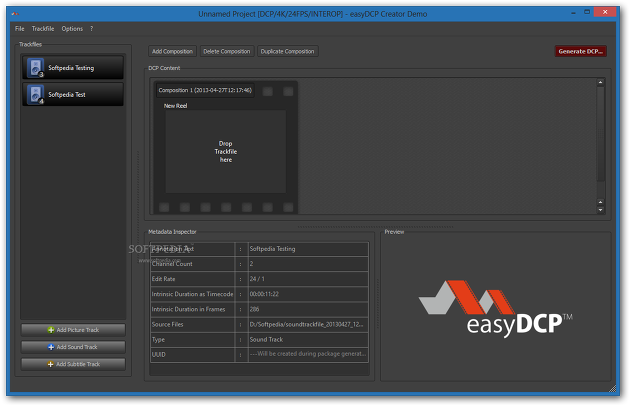Viewport: 630px width, 406px height.
Task: Select the Softpedia Test trackfile
Action: [x=73, y=94]
